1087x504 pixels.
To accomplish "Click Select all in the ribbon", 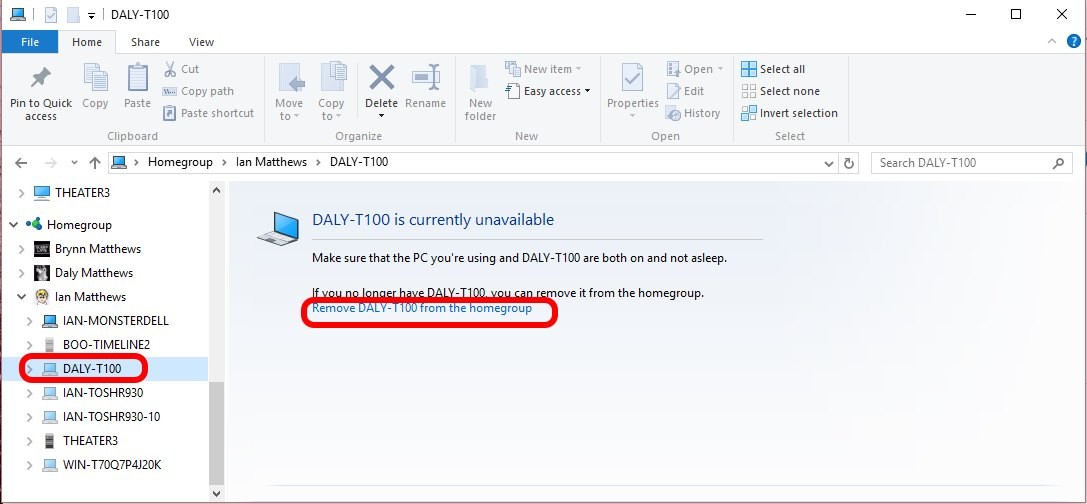I will (773, 69).
